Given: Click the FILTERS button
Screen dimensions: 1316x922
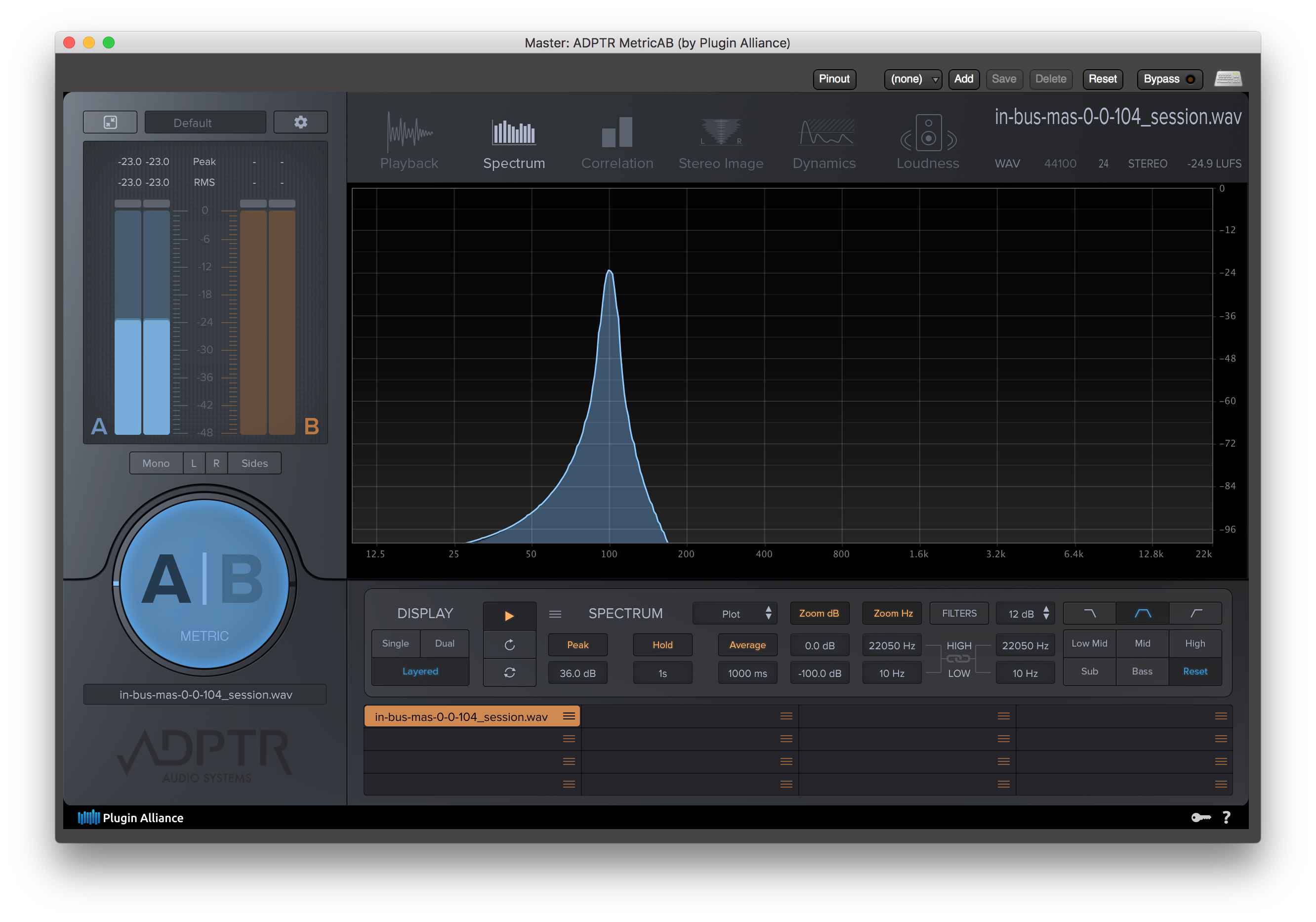Looking at the screenshot, I should (x=959, y=614).
